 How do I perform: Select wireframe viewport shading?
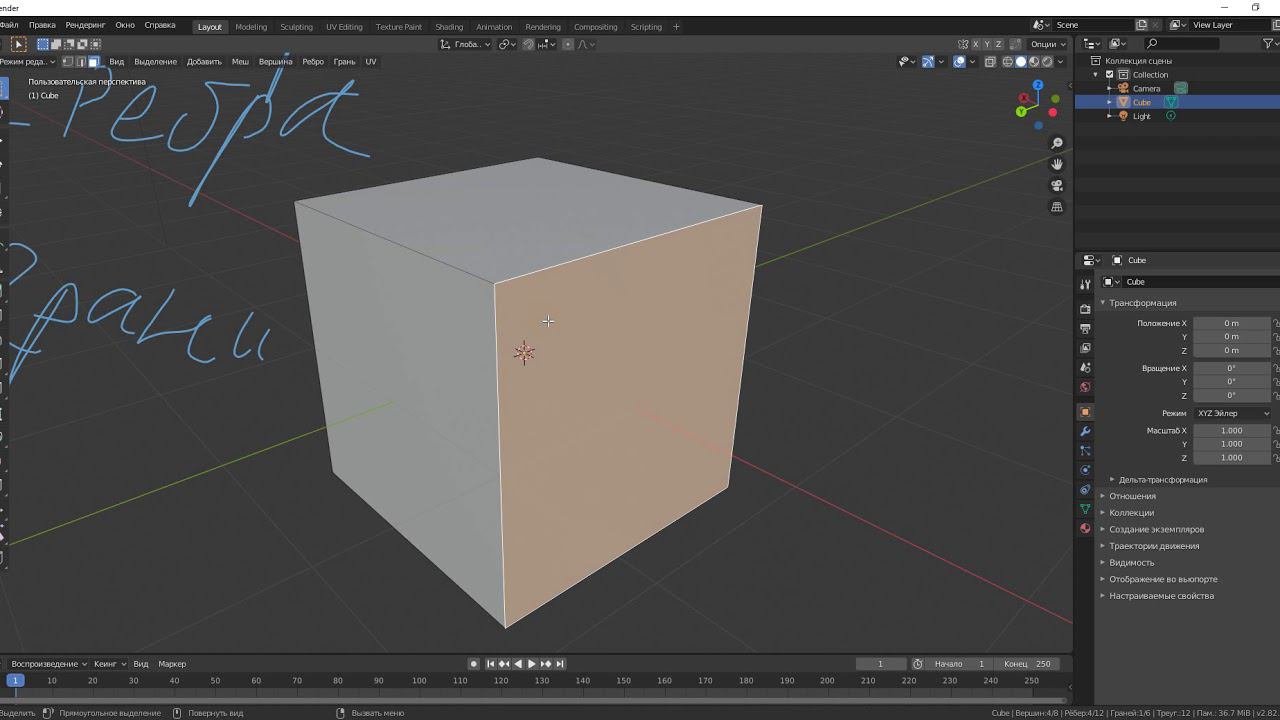coord(1007,62)
